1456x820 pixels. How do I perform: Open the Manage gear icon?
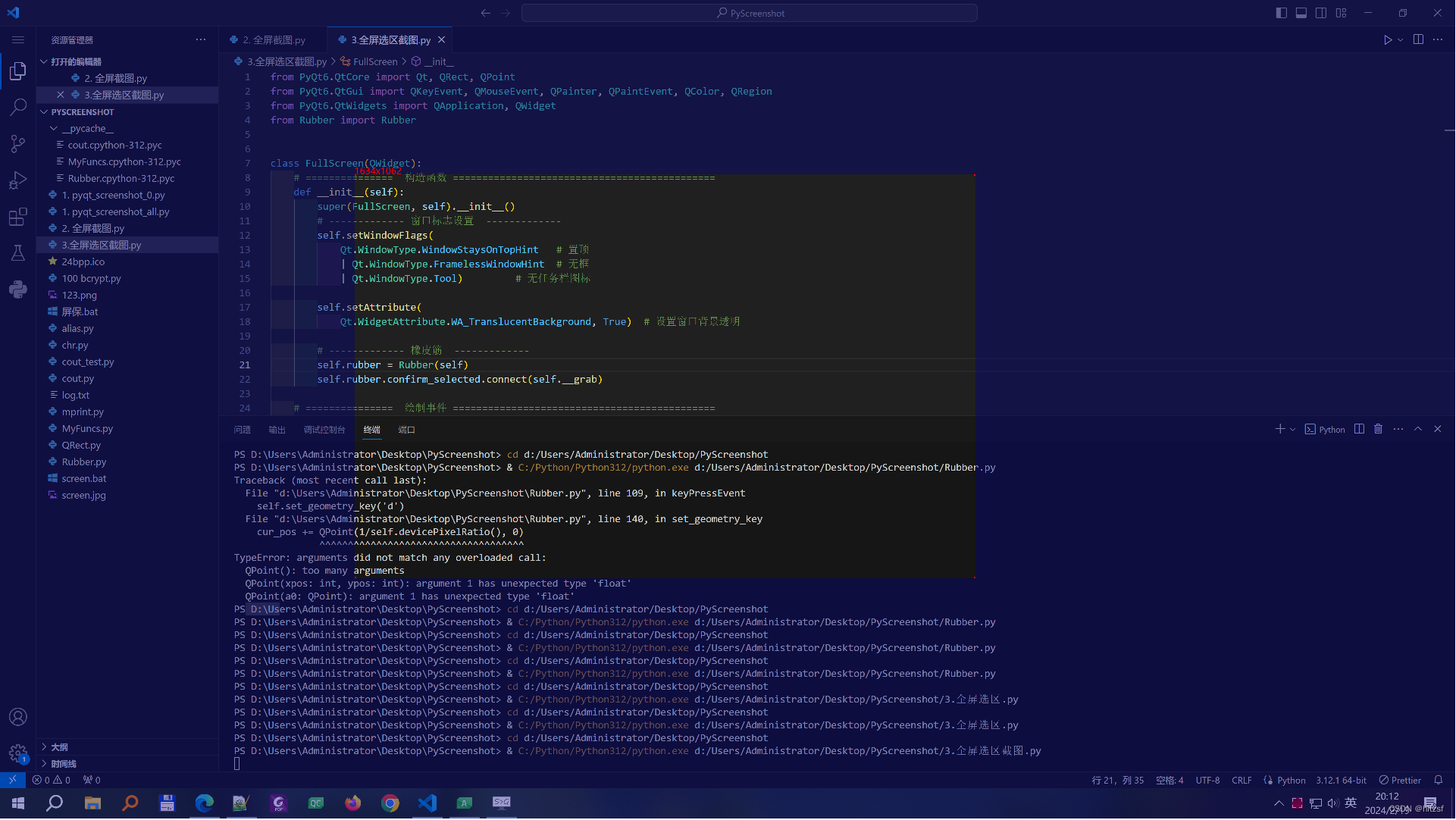(x=18, y=754)
